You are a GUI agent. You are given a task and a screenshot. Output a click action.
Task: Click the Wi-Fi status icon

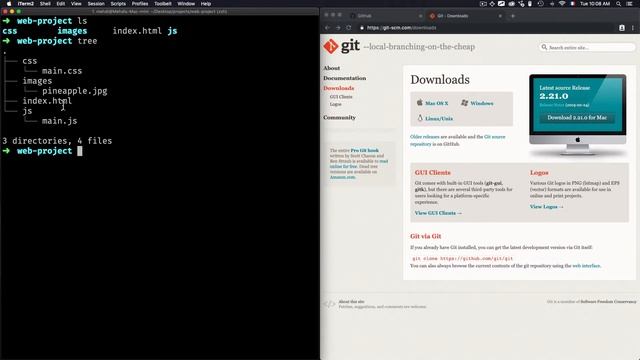562,4
